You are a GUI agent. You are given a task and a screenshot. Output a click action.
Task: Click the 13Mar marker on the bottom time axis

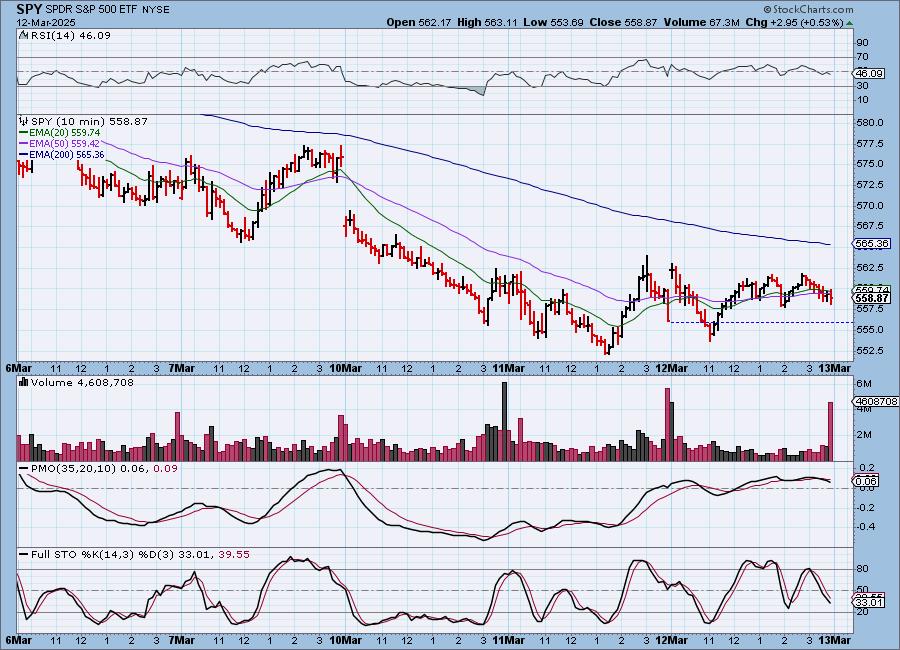click(835, 640)
